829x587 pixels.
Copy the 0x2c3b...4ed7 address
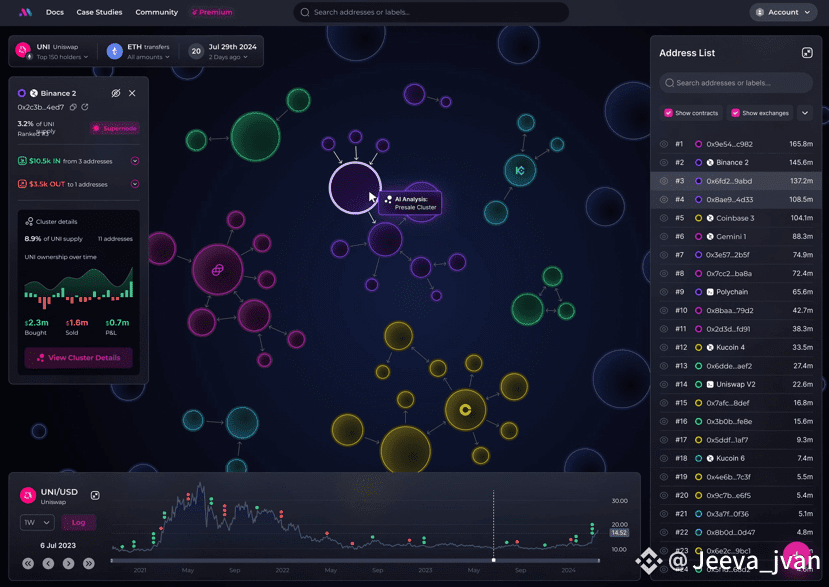(x=73, y=107)
